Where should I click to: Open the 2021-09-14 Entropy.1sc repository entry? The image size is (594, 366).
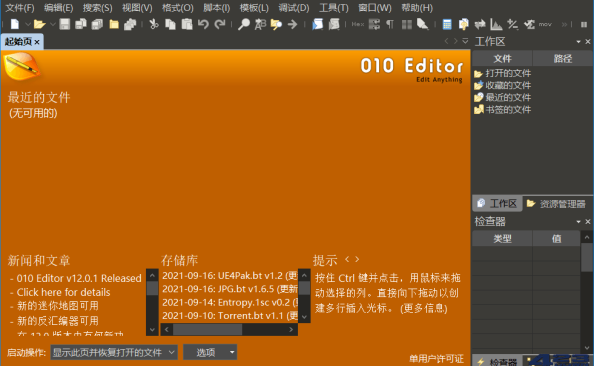point(230,302)
